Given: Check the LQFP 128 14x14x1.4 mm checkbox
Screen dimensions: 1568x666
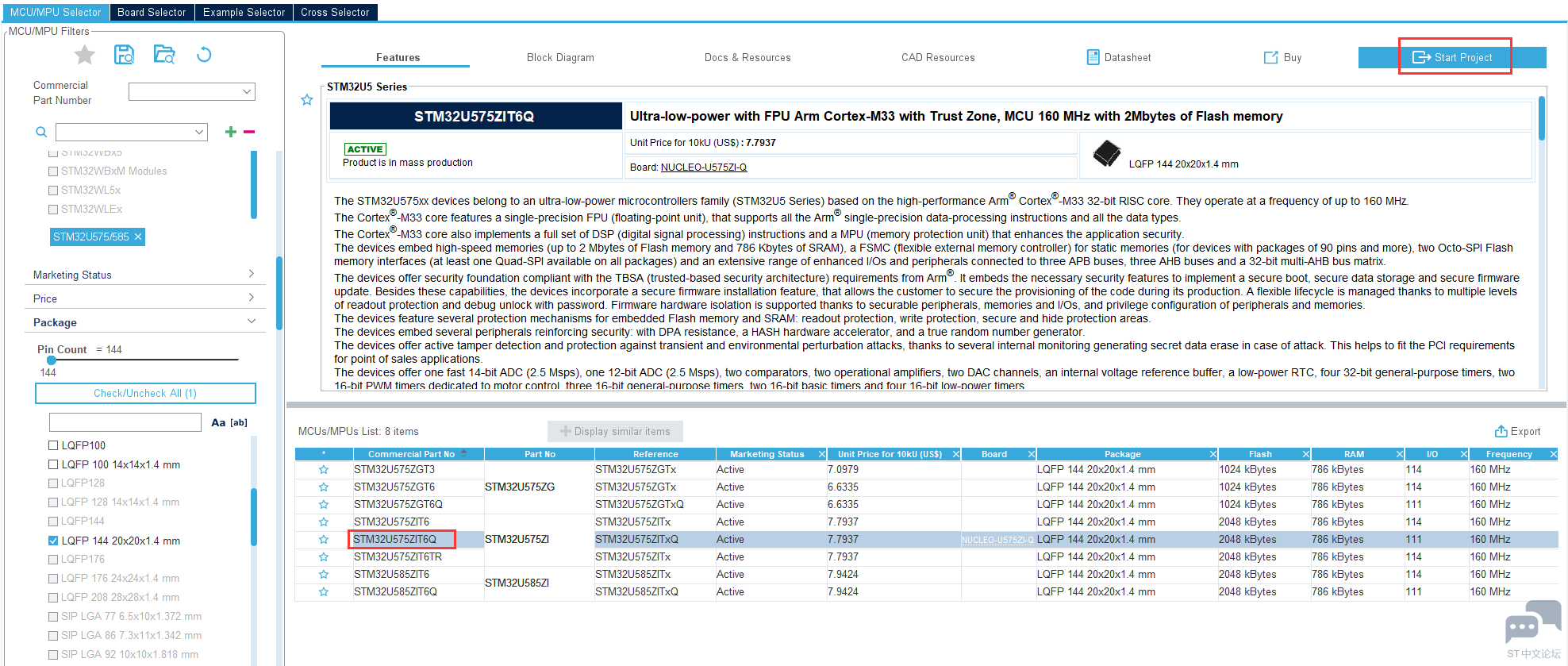Looking at the screenshot, I should click(53, 502).
